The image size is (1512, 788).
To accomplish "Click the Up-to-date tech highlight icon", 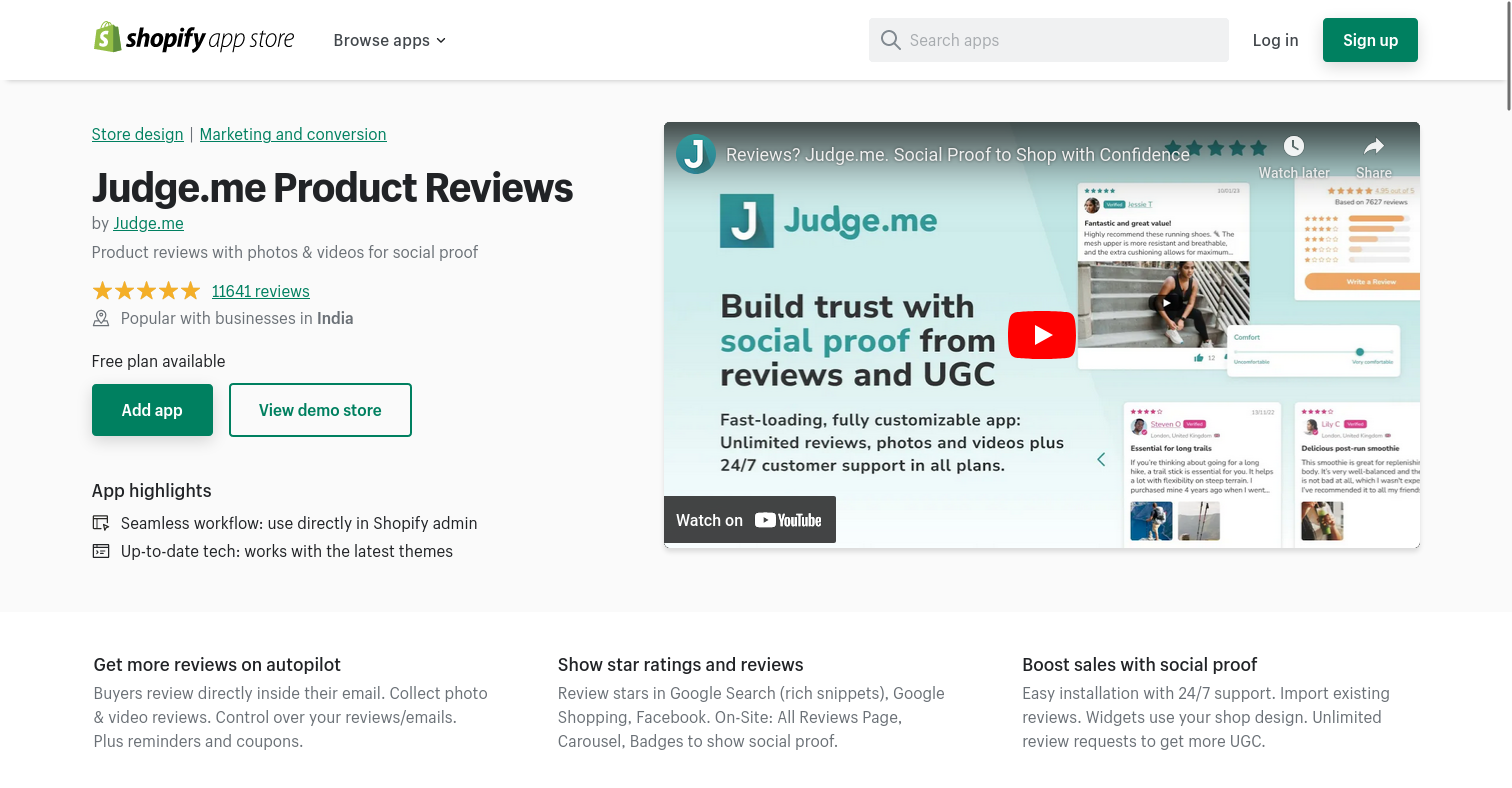I will [101, 551].
